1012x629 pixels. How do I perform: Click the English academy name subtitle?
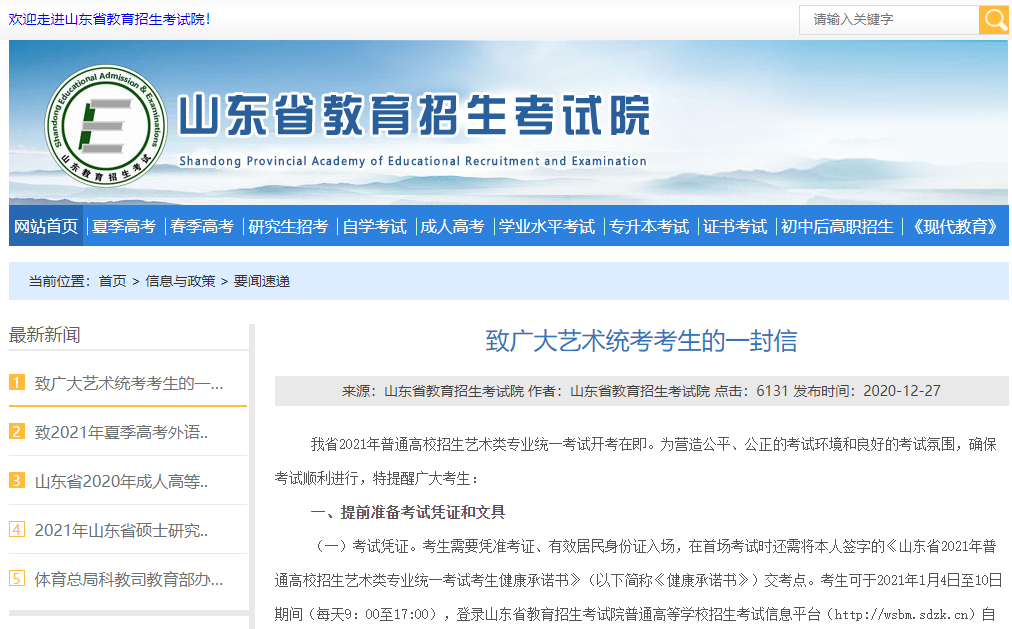coord(412,161)
